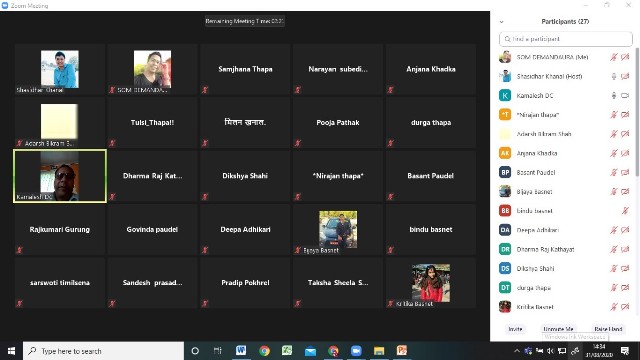Select the Narayan subedi tile

pos(338,69)
